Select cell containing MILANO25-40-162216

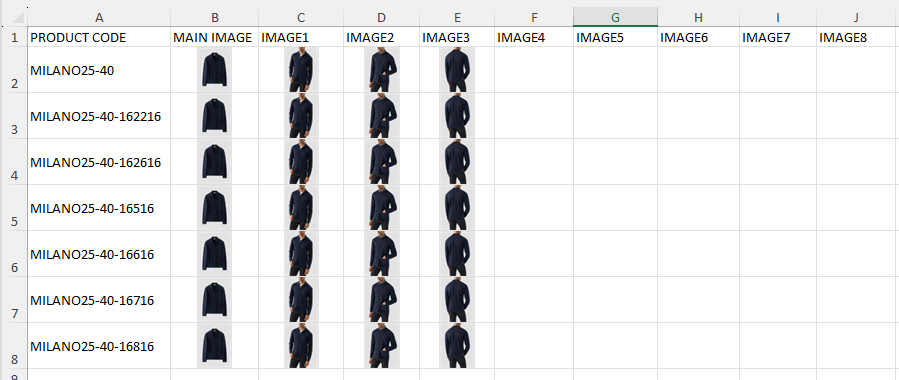coord(99,116)
